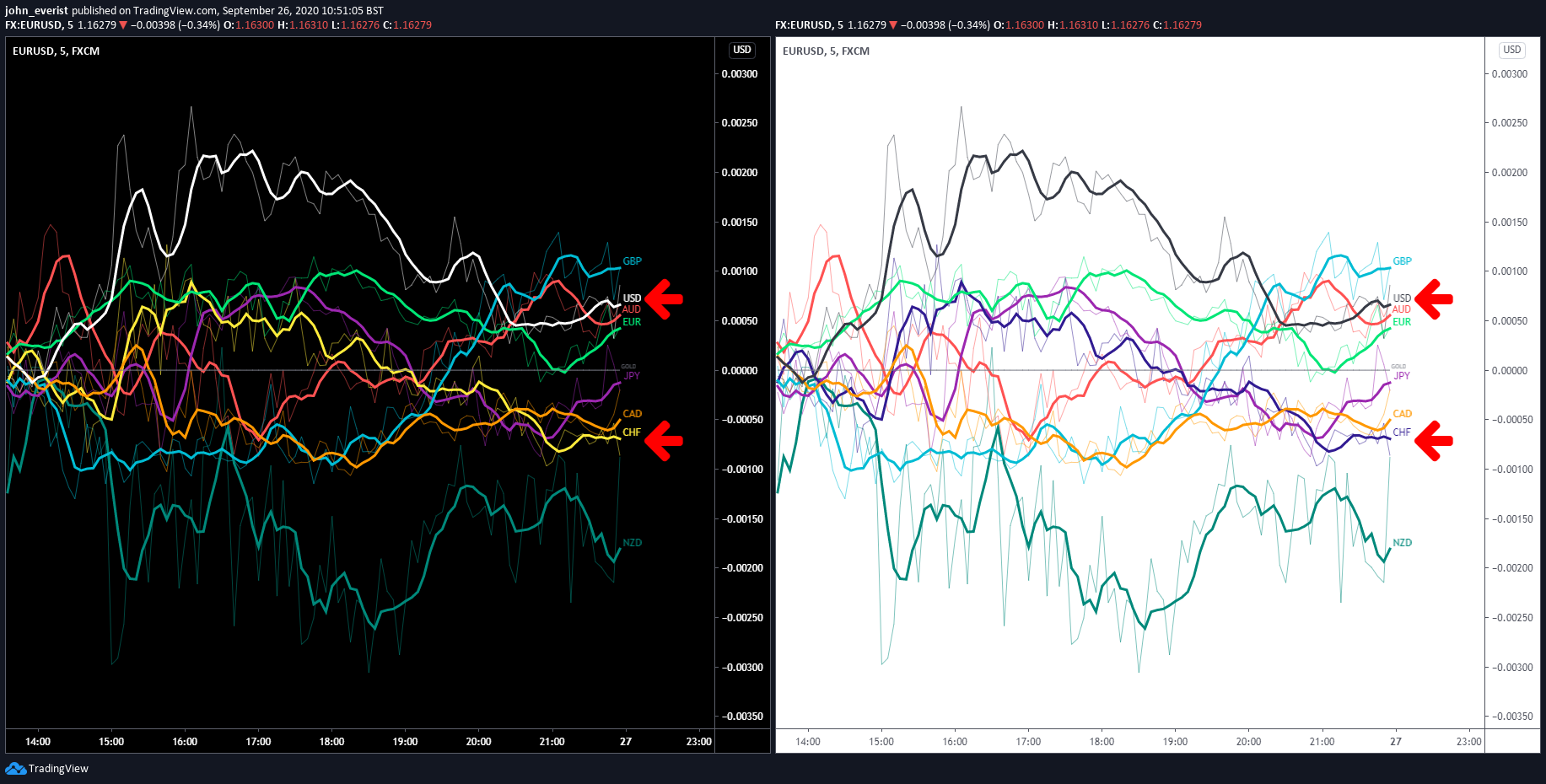
Task: Click the TradingView logo icon
Action: point(15,768)
